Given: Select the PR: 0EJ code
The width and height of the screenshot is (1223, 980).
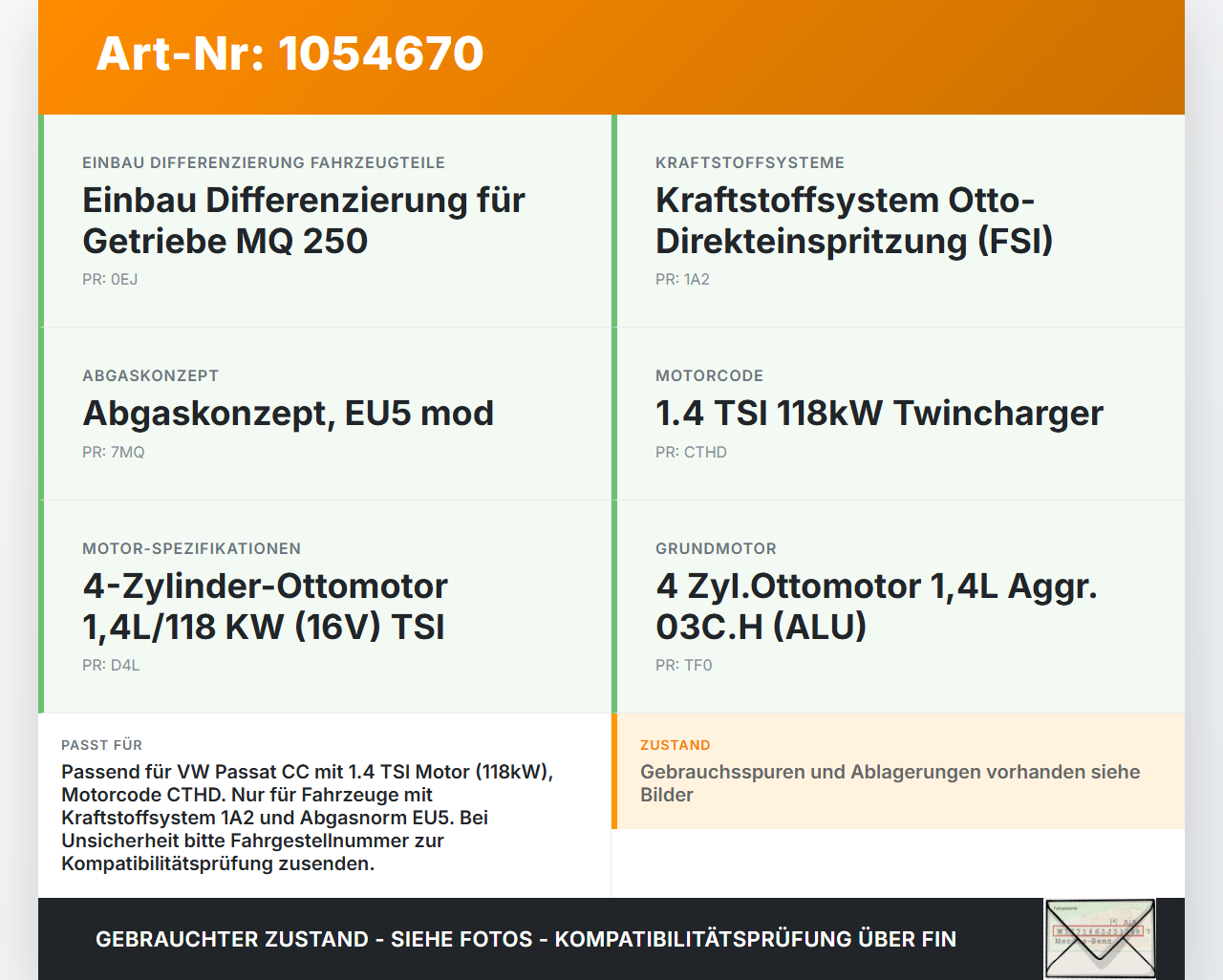Looking at the screenshot, I should click(x=110, y=279).
